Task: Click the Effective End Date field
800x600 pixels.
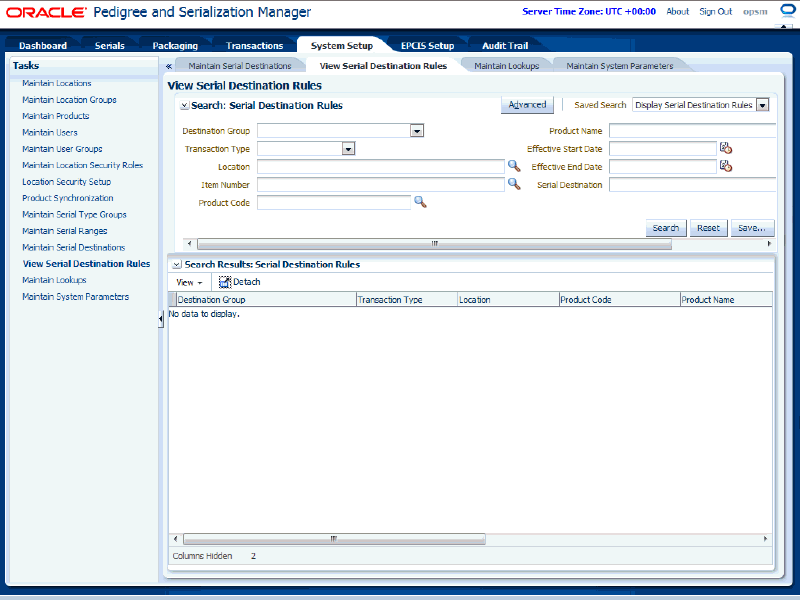Action: pos(663,167)
